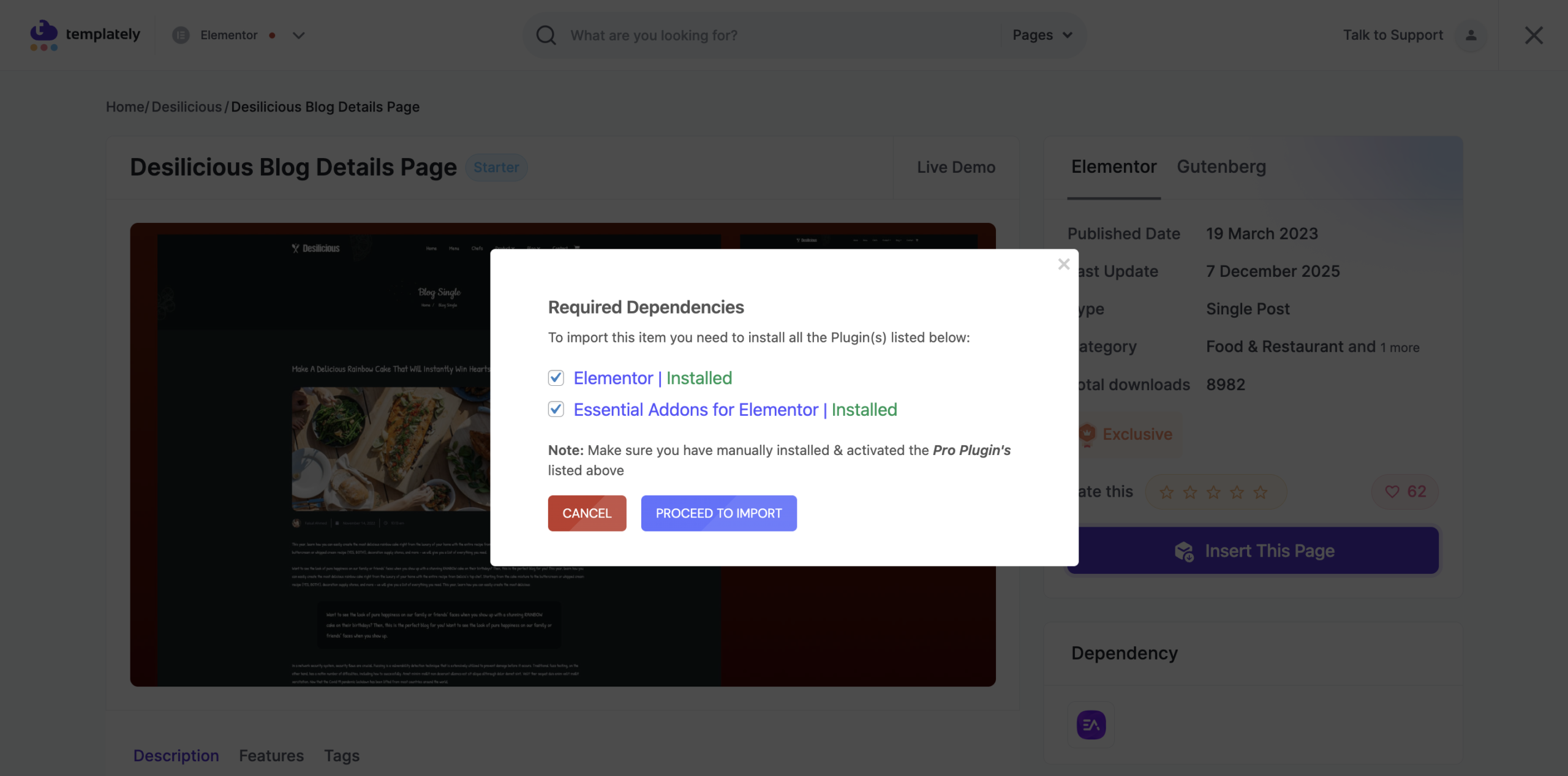Open the user profile avatar icon
Viewport: 1568px width, 776px height.
pyautogui.click(x=1471, y=36)
